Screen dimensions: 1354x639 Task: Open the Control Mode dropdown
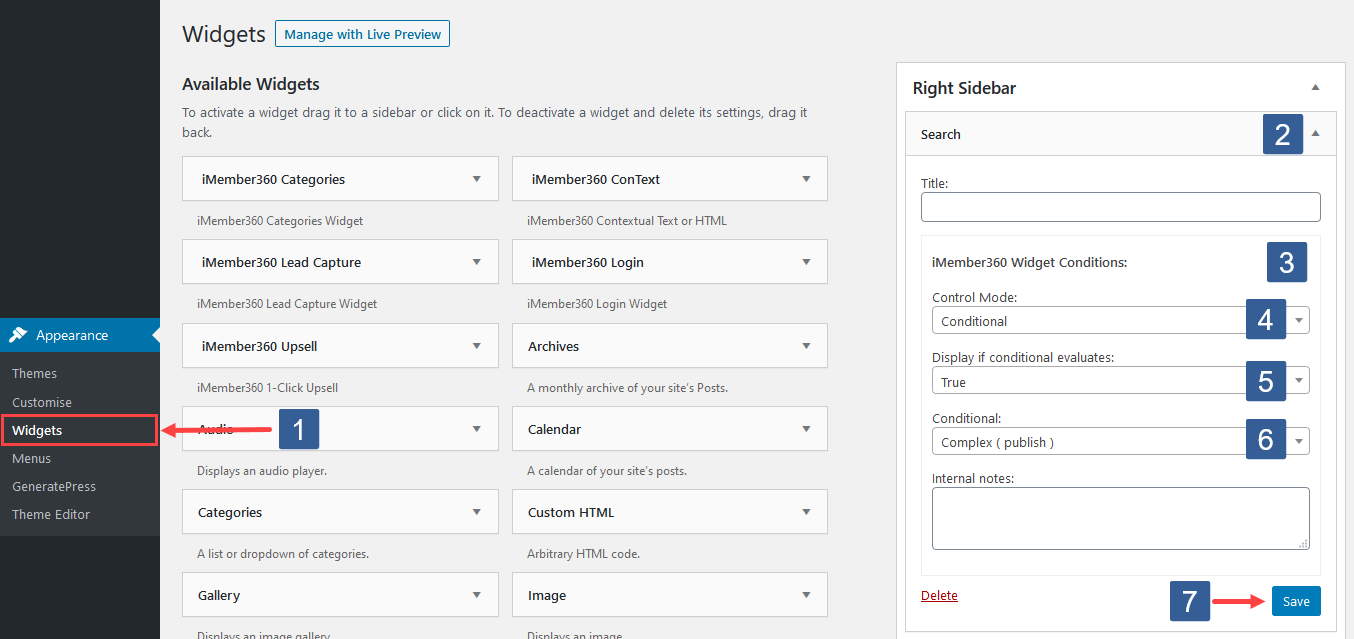click(x=1298, y=319)
